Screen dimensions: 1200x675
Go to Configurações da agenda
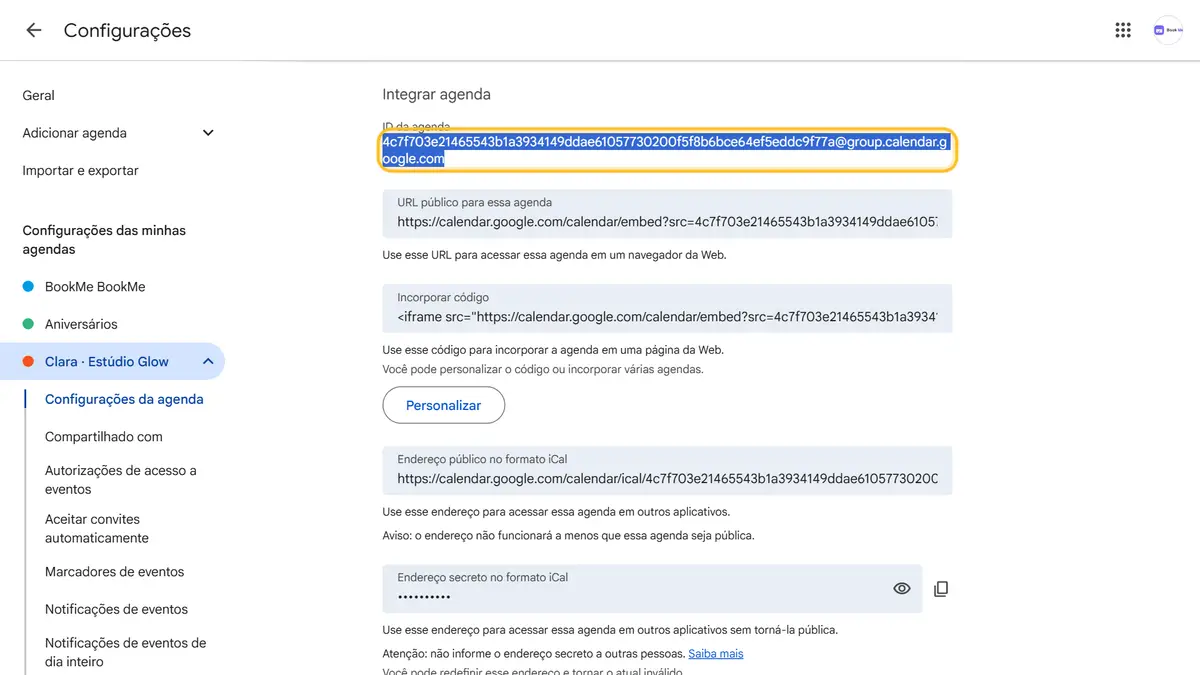[124, 399]
